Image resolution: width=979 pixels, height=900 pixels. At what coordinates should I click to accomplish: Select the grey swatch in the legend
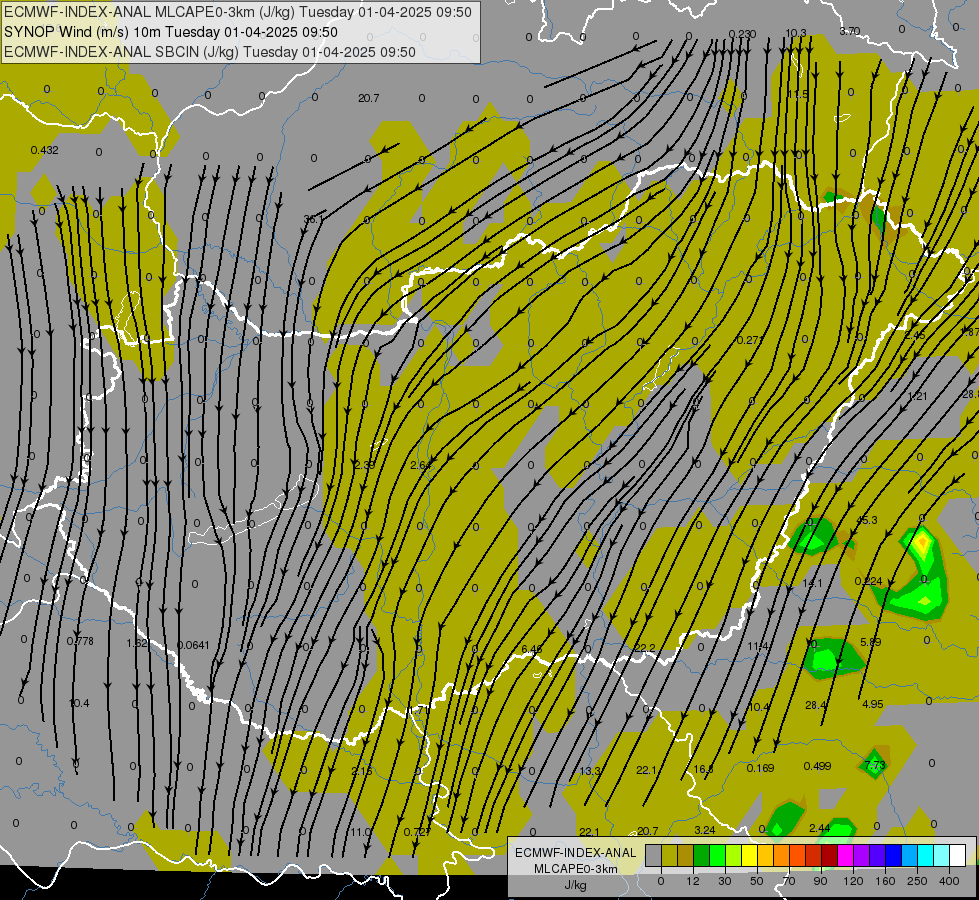tap(653, 855)
